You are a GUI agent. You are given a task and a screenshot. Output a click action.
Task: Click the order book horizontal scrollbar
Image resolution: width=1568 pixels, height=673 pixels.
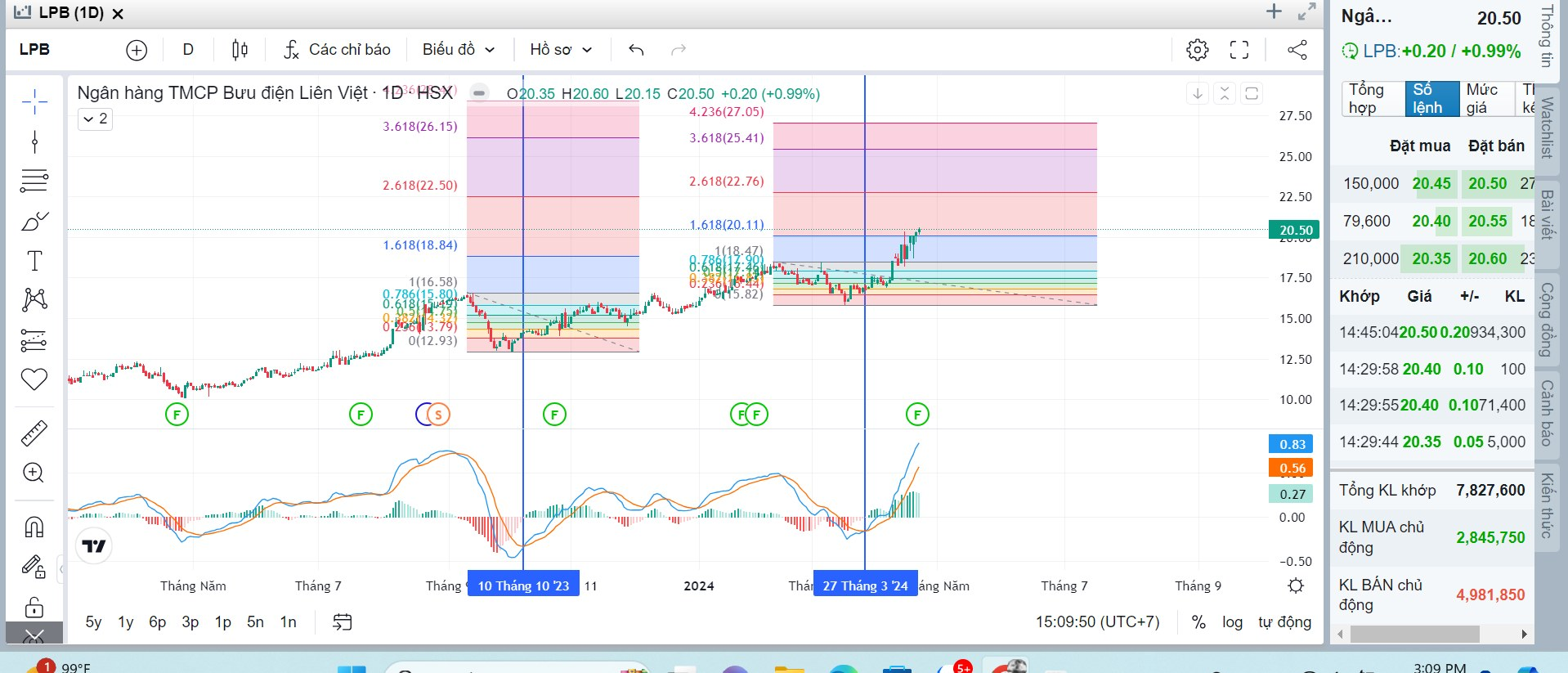(x=1414, y=634)
